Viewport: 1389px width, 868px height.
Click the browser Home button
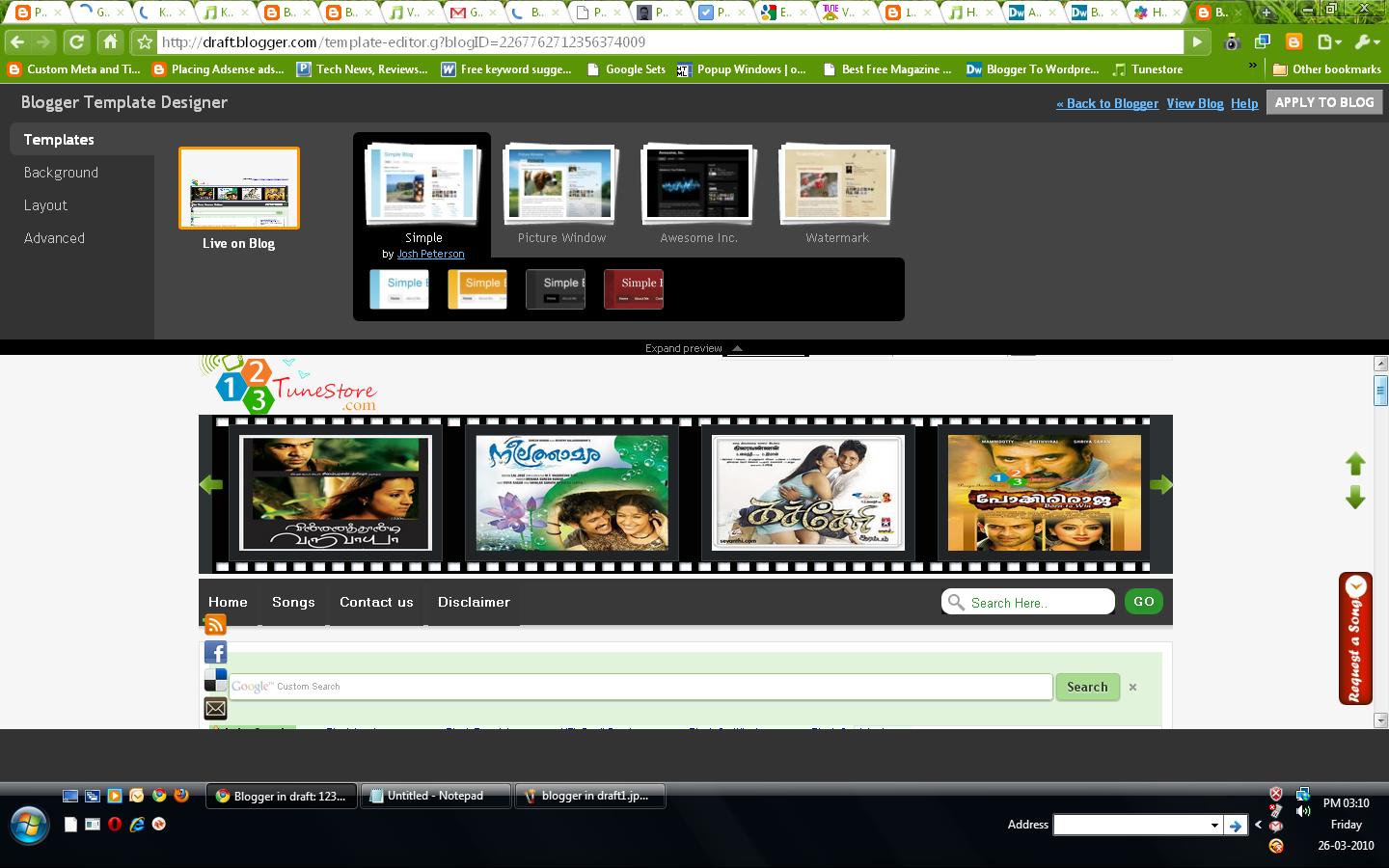click(110, 42)
